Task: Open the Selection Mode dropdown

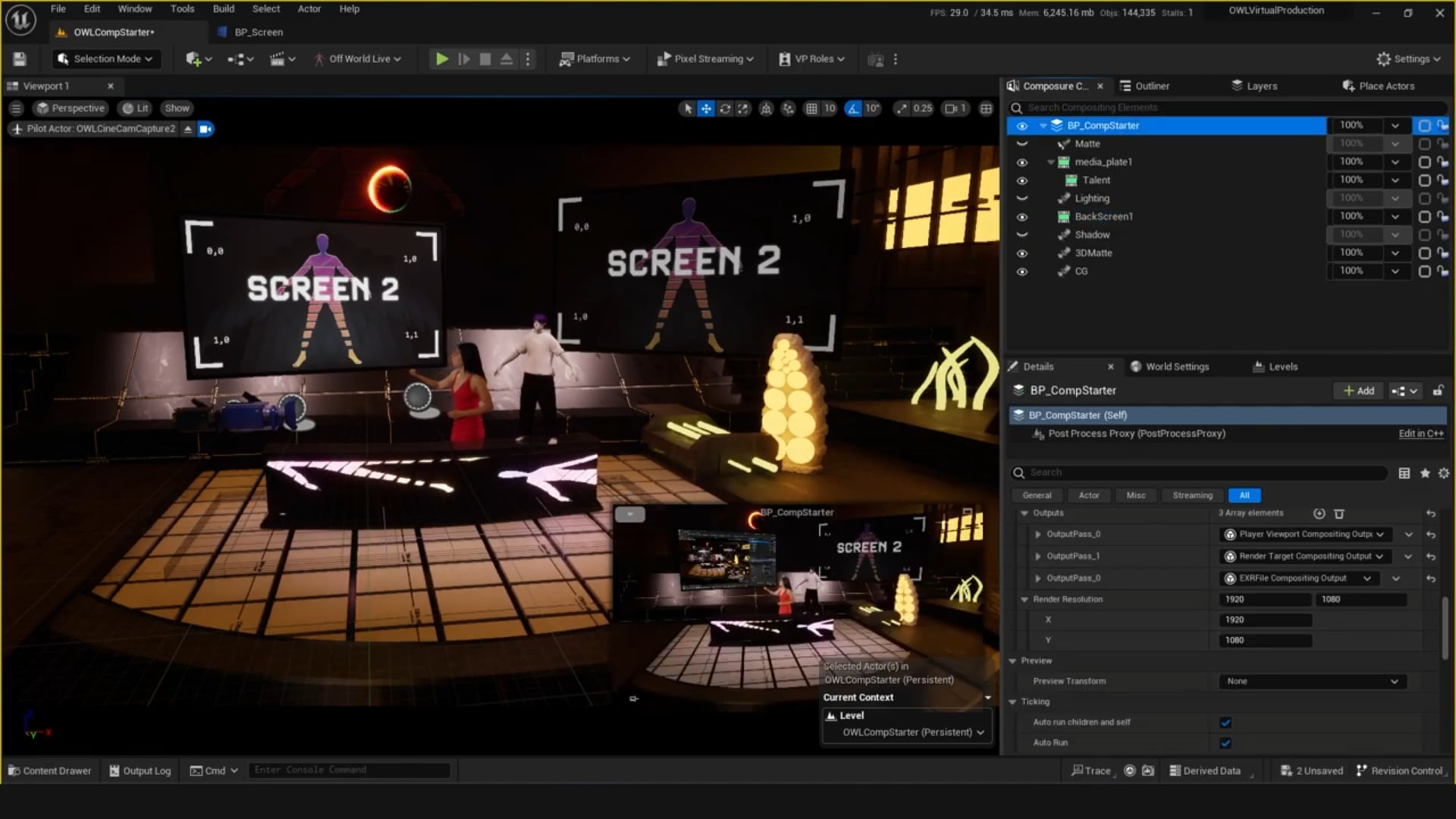Action: pyautogui.click(x=105, y=59)
